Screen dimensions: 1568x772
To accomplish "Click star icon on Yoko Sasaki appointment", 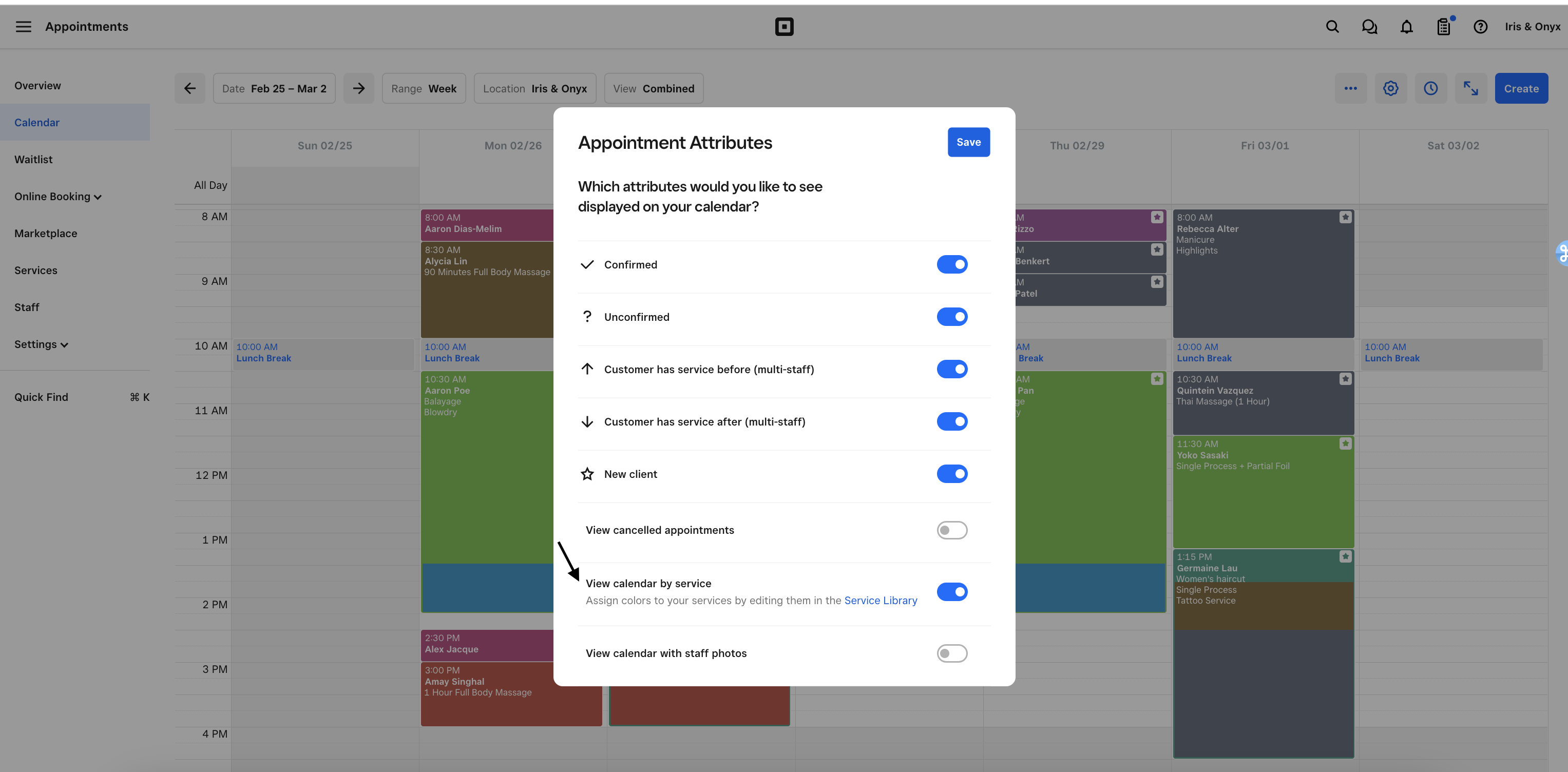I will [x=1345, y=443].
